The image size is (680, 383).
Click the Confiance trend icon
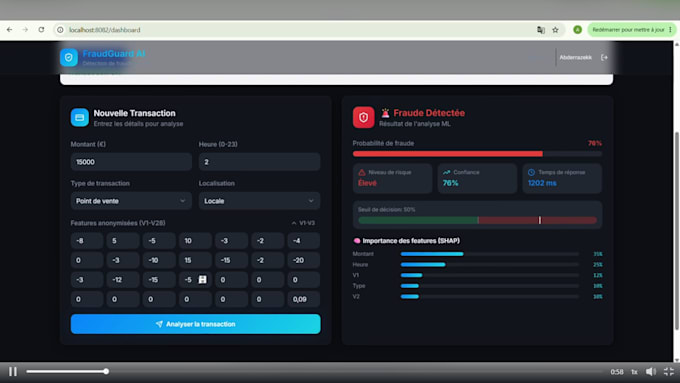(x=447, y=172)
